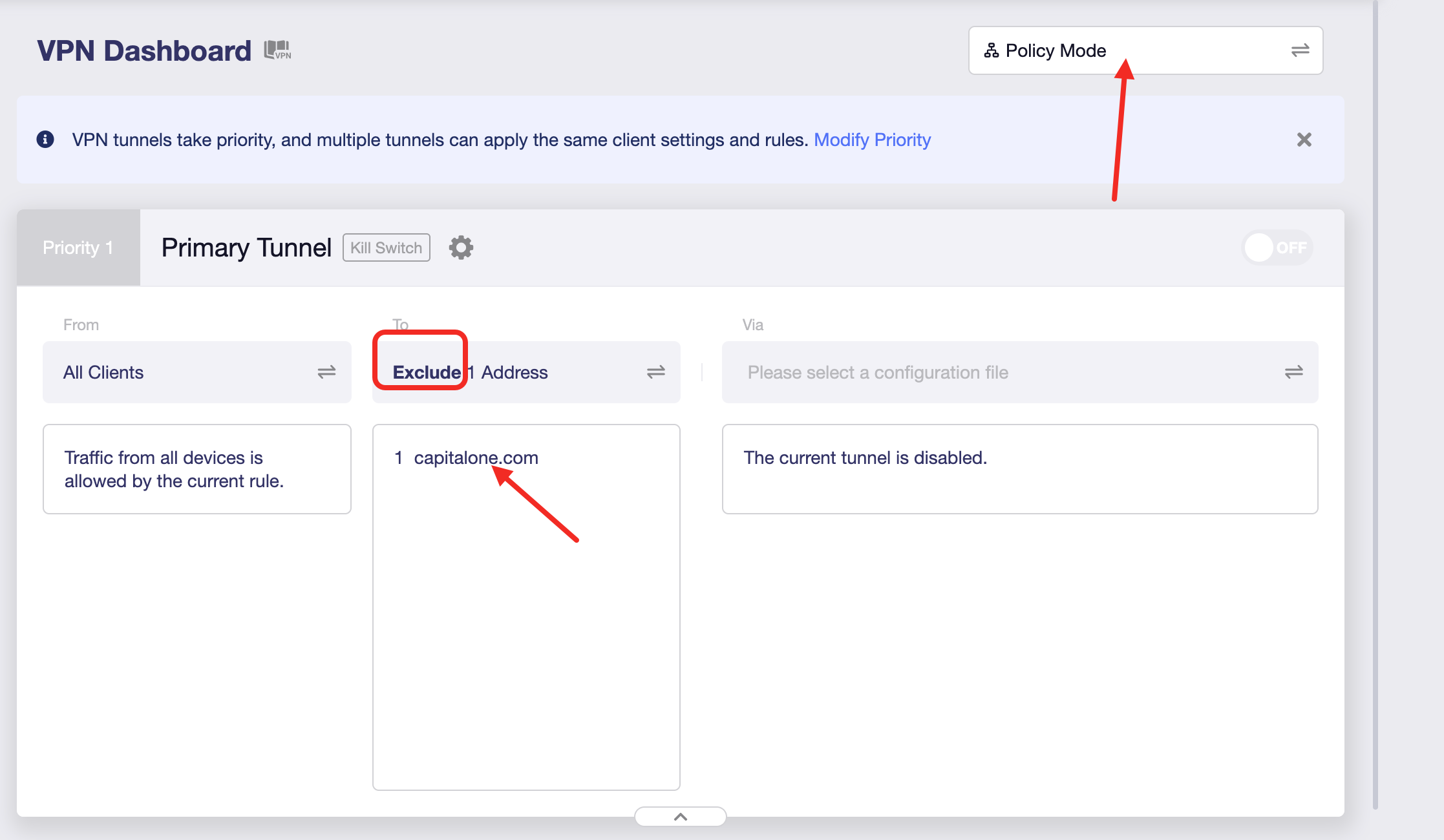The height and width of the screenshot is (840, 1444).
Task: Click the capitalone.com address entry
Action: click(x=476, y=457)
